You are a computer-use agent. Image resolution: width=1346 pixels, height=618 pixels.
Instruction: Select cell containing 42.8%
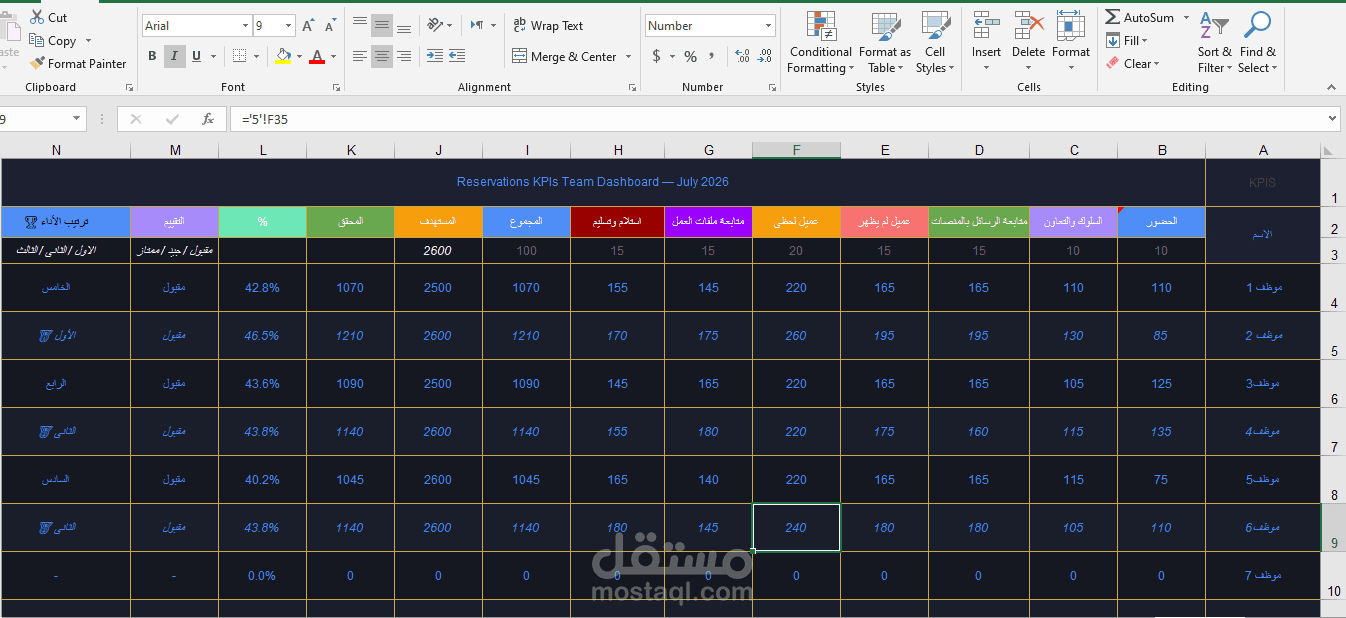262,288
